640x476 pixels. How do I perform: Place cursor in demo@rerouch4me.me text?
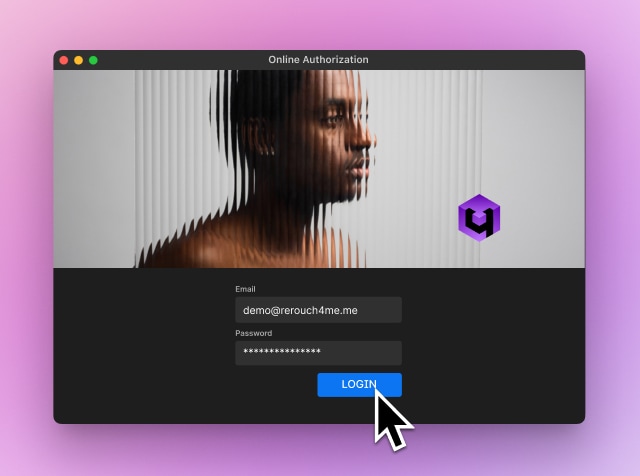tap(300, 310)
